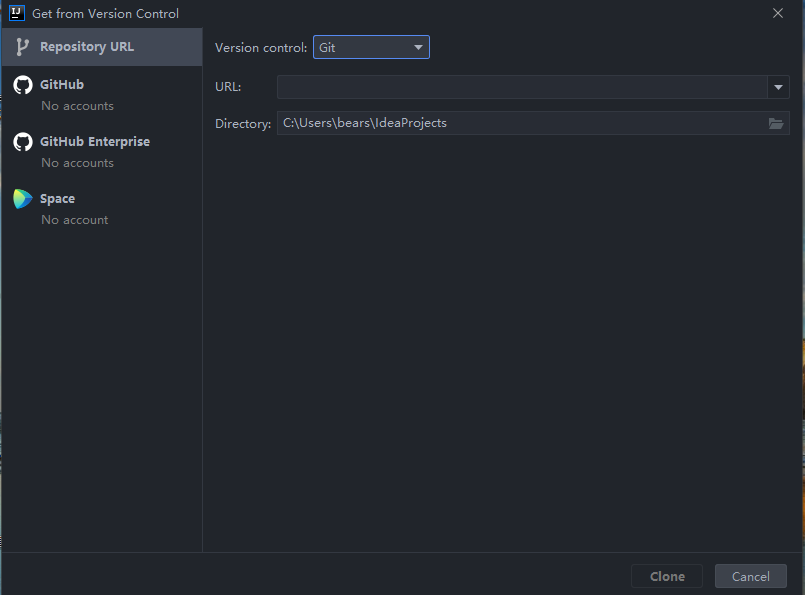Click the 'Get from Version Control' title text
Image resolution: width=805 pixels, height=595 pixels.
tap(105, 13)
